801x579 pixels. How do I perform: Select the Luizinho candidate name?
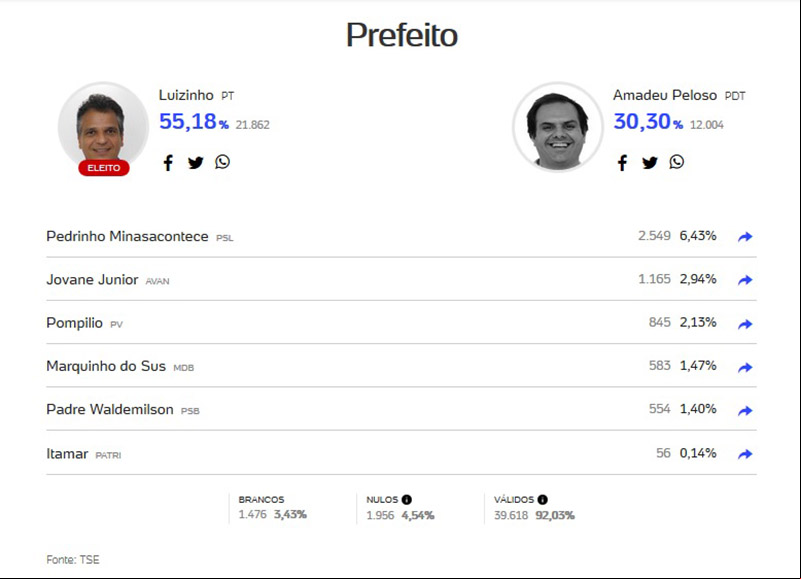(186, 95)
